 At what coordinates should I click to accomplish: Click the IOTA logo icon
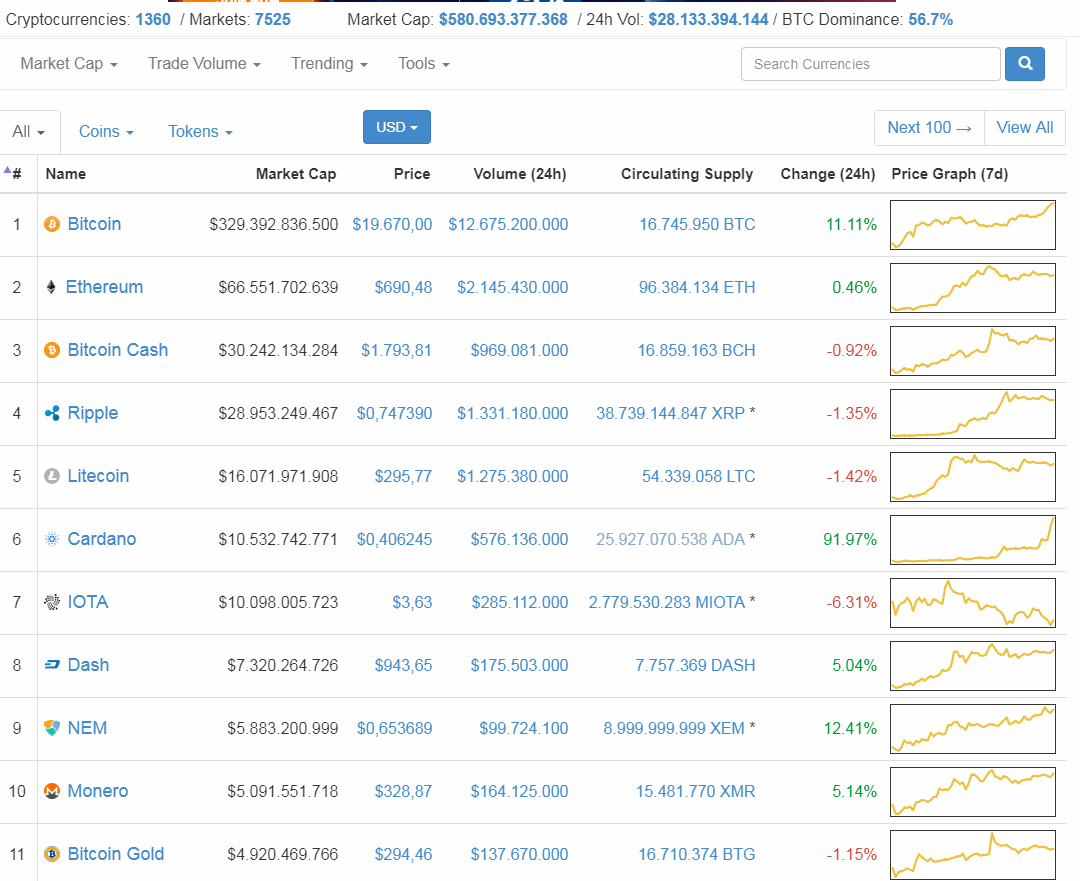(x=51, y=602)
